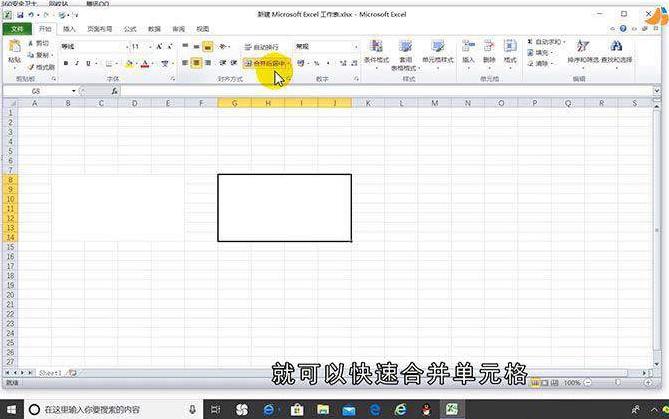This screenshot has width=669, height=419.
Task: Click the Cut (剪切) scissors icon
Action: pos(31,43)
